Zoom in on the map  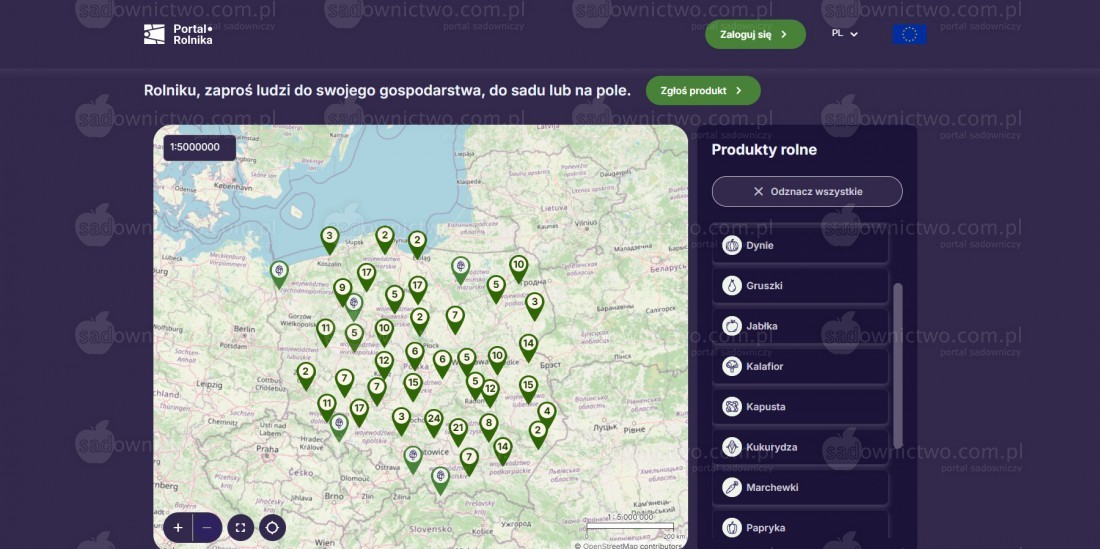coord(178,527)
